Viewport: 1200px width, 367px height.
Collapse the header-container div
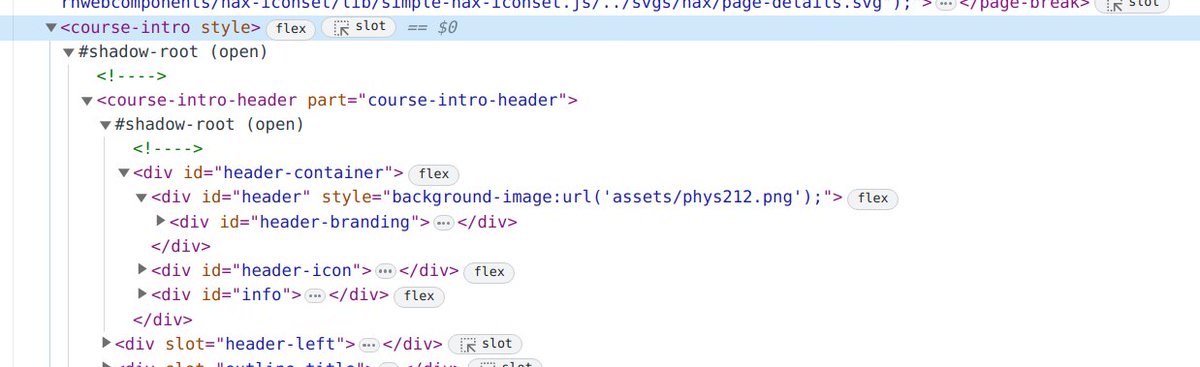(123, 173)
